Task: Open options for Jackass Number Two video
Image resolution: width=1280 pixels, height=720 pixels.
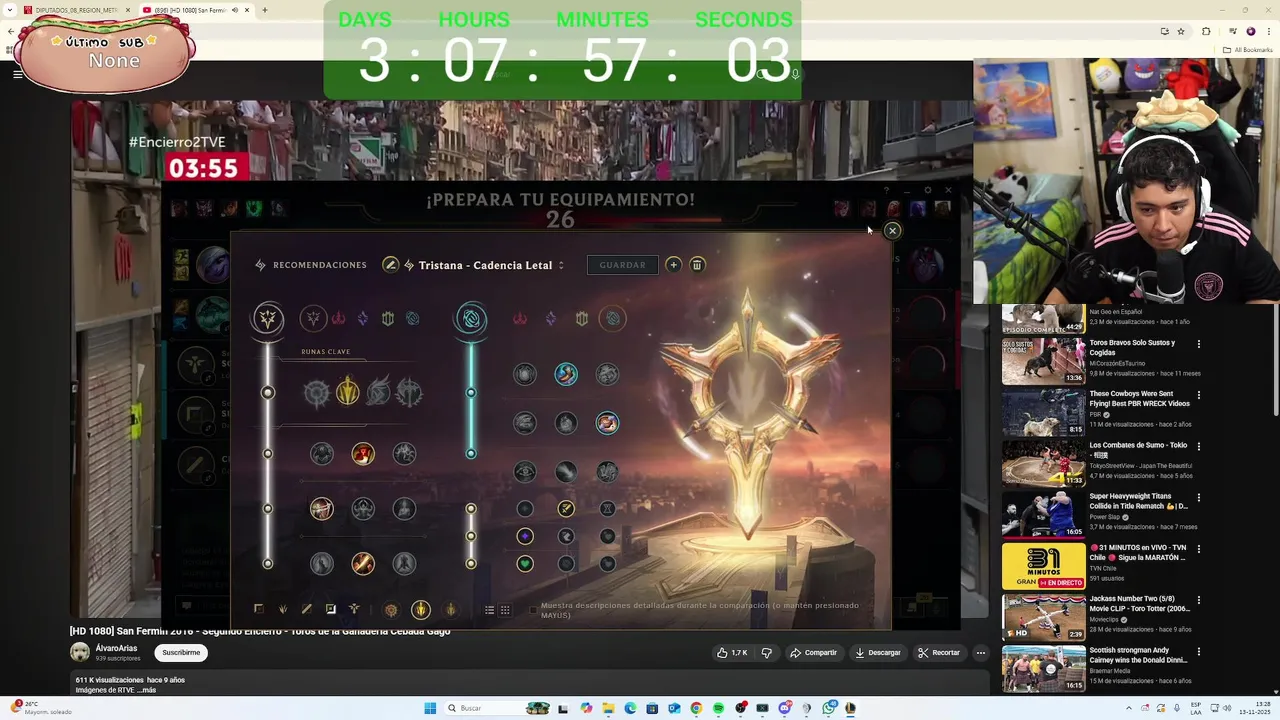Action: point(1198,601)
